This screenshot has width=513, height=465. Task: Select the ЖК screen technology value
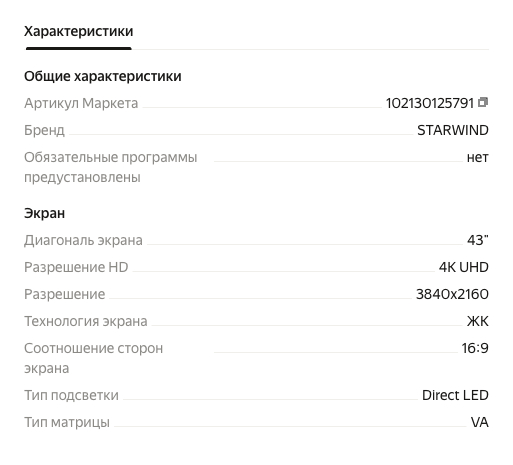[478, 321]
